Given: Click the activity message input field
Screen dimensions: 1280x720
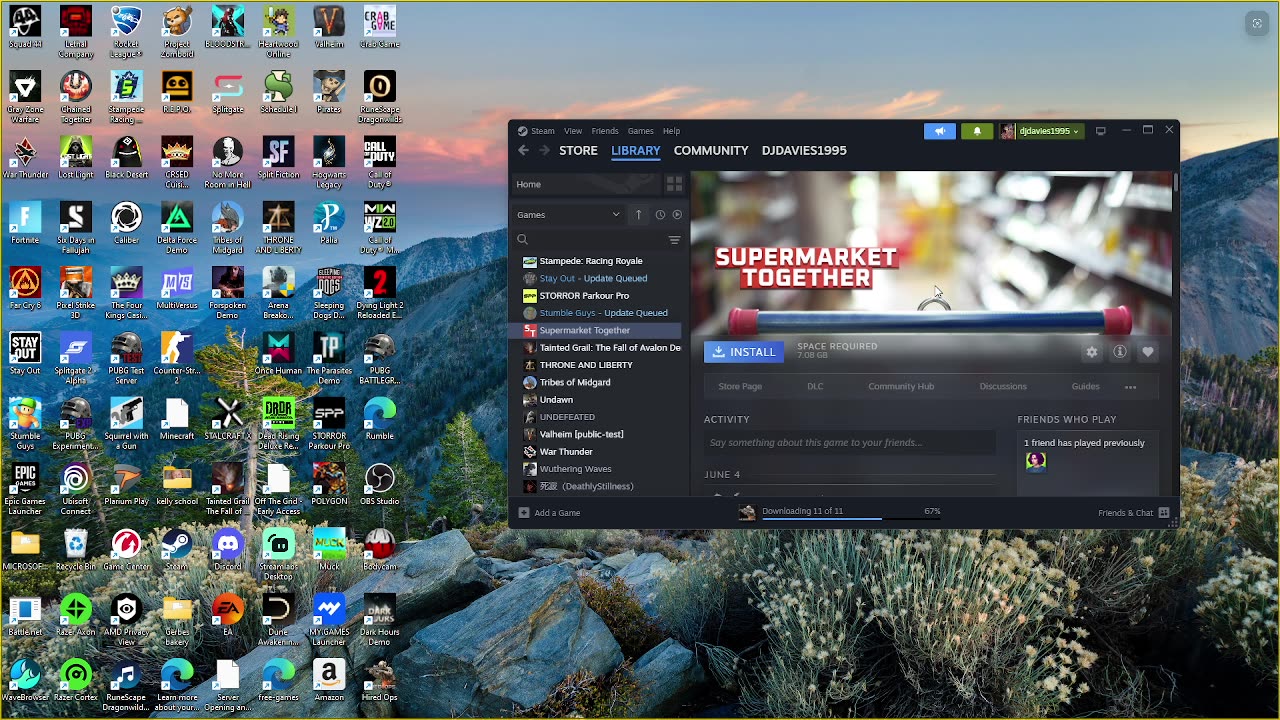Looking at the screenshot, I should pyautogui.click(x=850, y=443).
